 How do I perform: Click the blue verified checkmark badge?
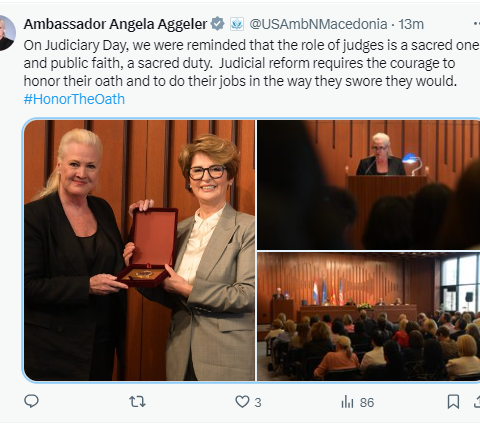tap(218, 24)
